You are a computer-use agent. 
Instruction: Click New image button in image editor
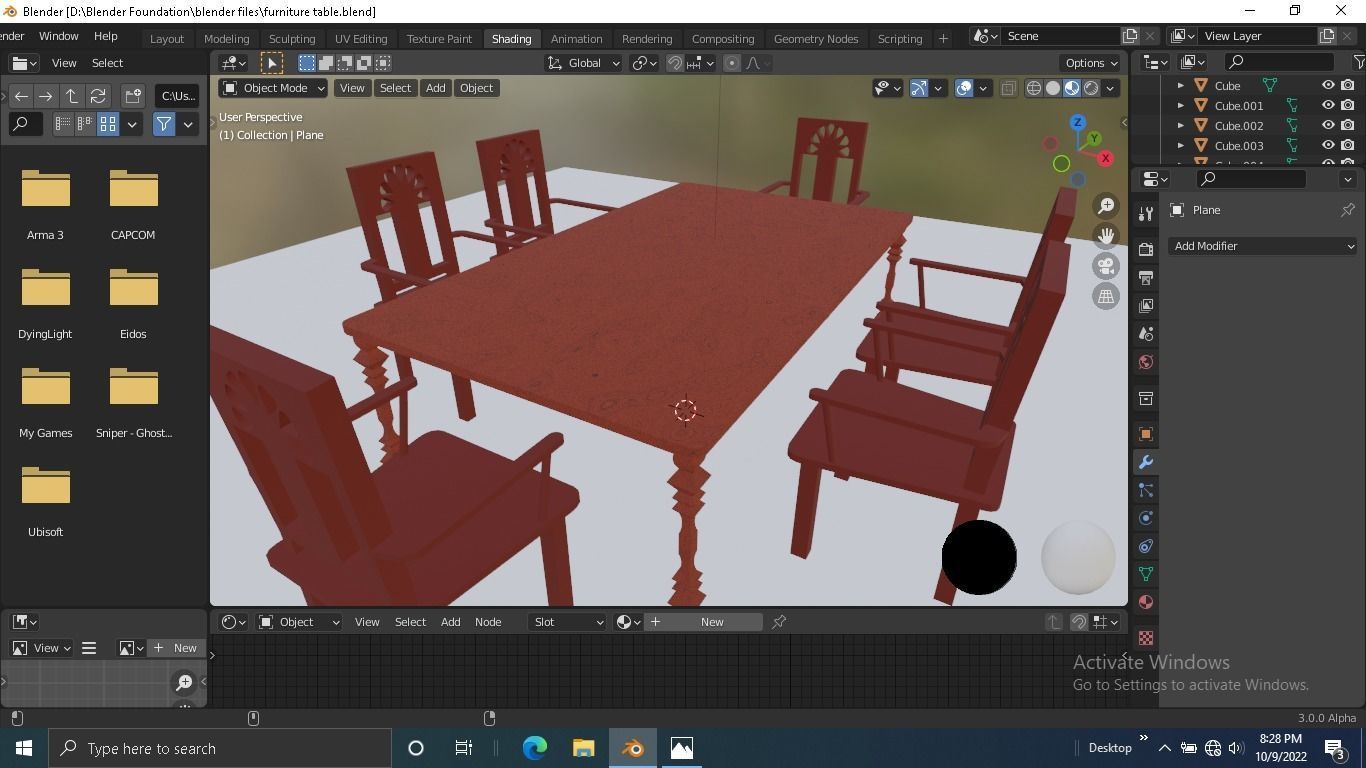click(175, 648)
